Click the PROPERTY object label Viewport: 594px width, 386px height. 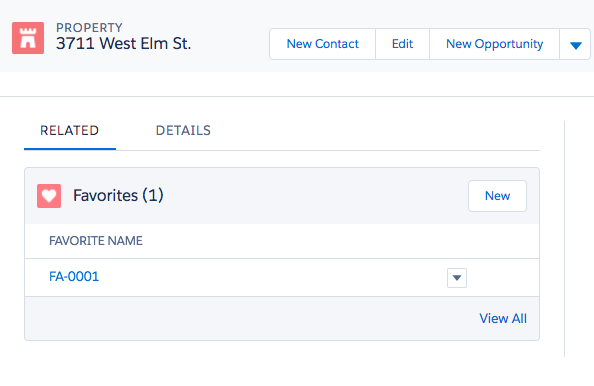[89, 28]
